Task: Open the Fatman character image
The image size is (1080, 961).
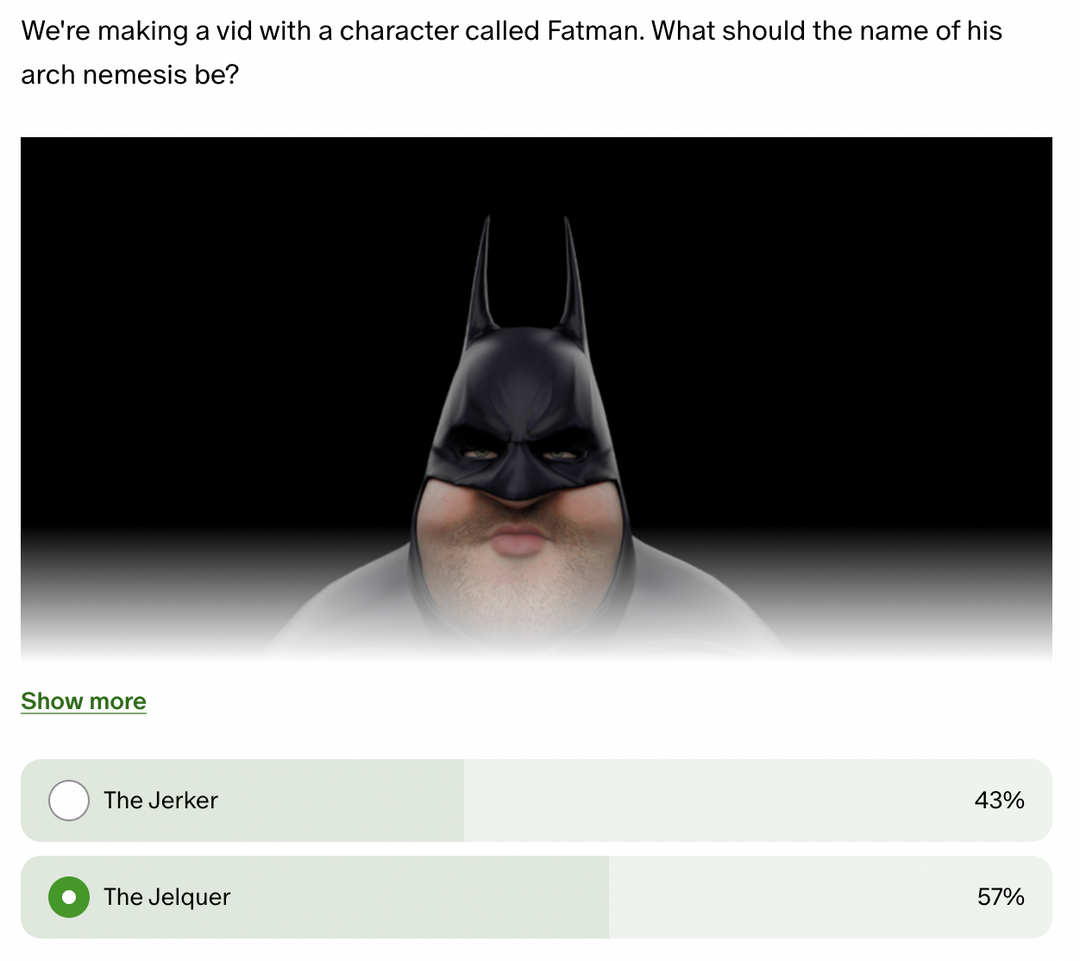Action: point(536,400)
